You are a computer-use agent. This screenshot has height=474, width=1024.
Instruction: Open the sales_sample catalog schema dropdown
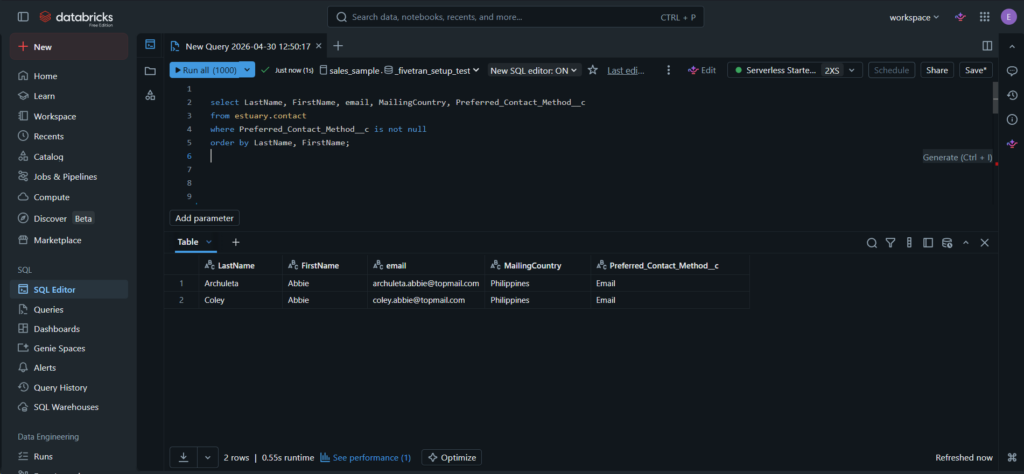pyautogui.click(x=400, y=70)
